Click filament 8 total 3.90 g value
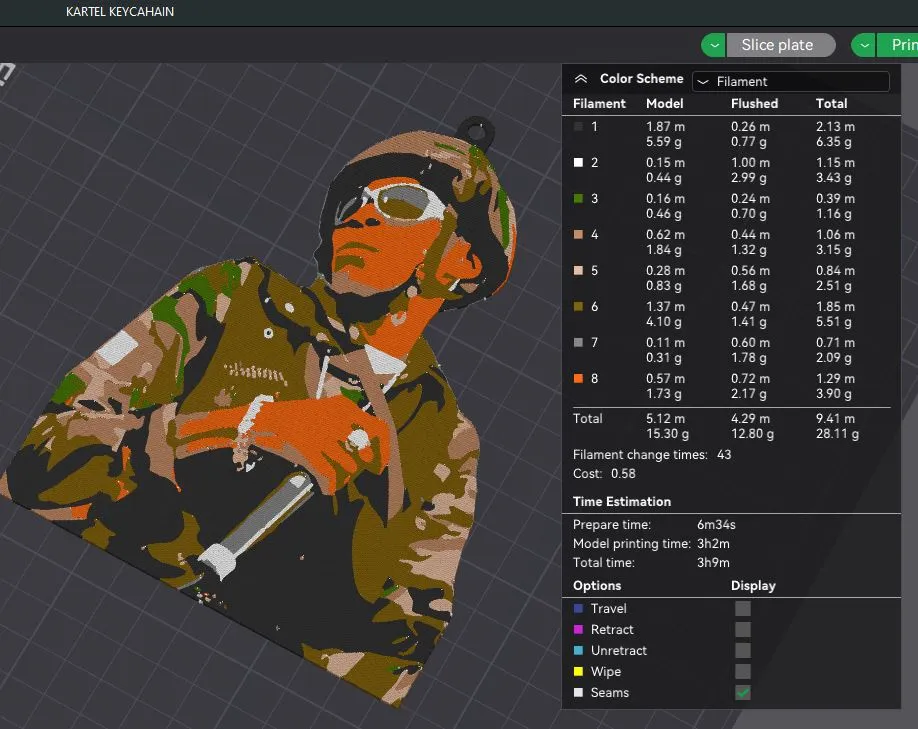Image resolution: width=918 pixels, height=729 pixels. tap(834, 393)
